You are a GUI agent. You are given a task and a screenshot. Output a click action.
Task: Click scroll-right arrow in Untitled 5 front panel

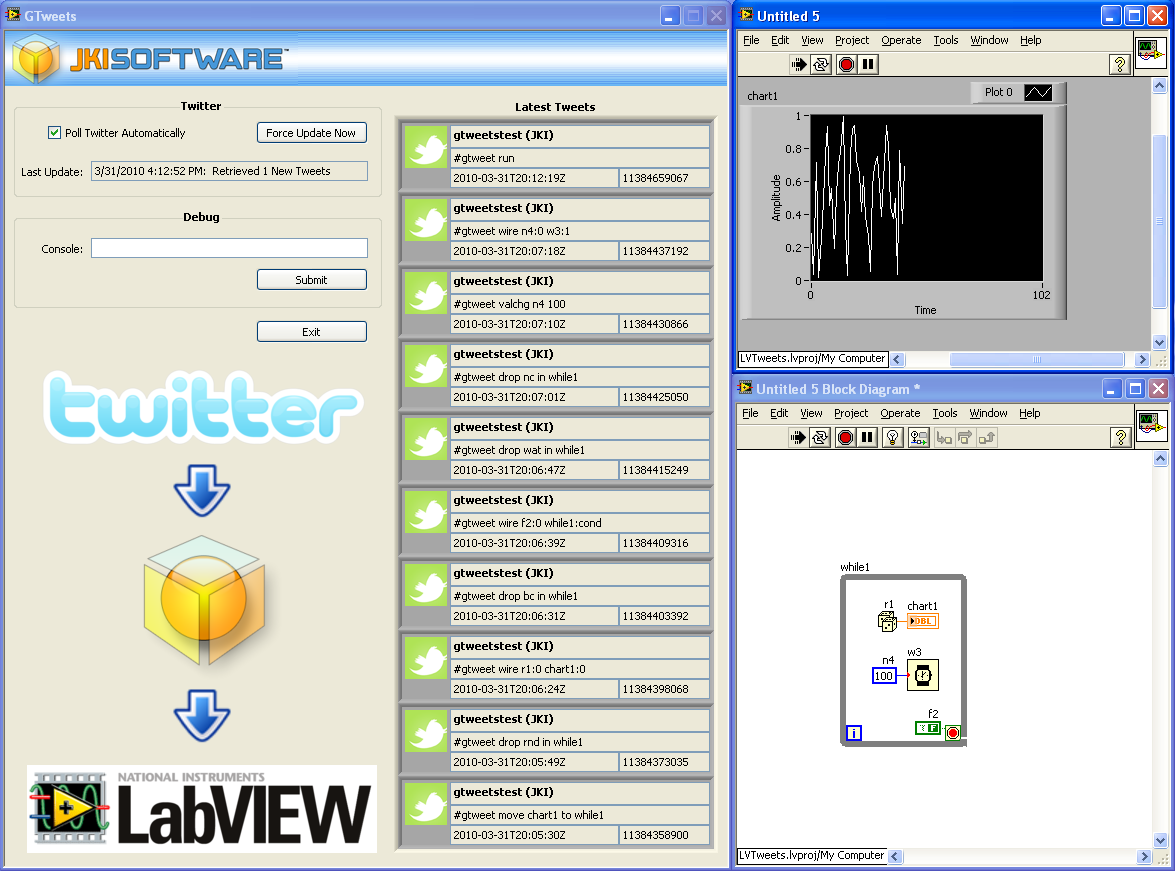coord(1142,360)
